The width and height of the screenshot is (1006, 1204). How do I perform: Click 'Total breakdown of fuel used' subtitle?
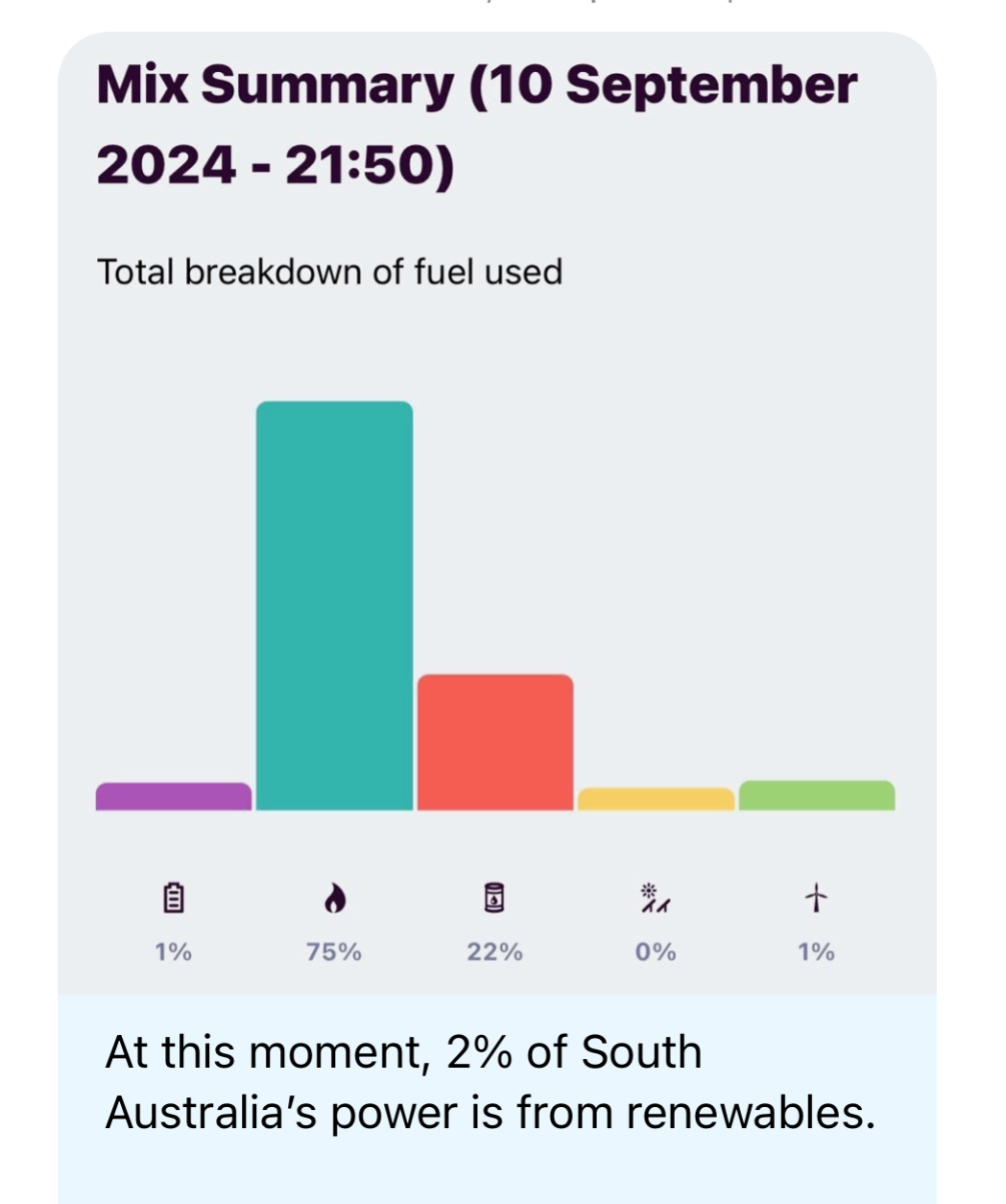(x=329, y=272)
